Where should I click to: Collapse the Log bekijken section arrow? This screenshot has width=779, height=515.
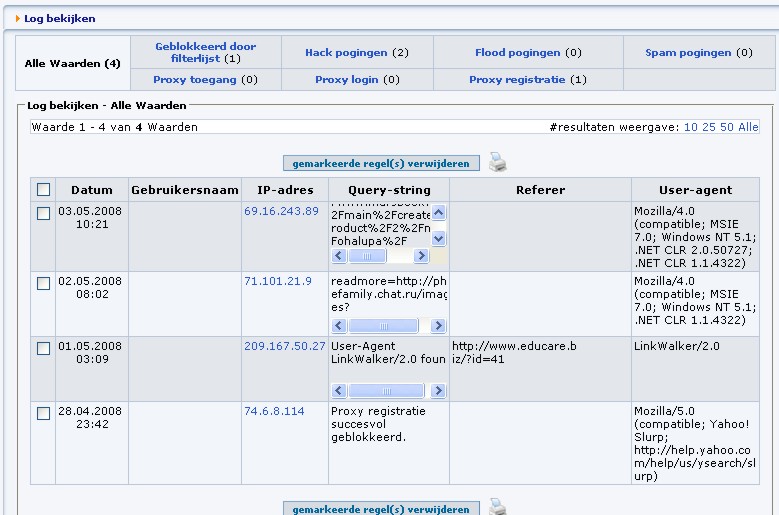tap(18, 18)
